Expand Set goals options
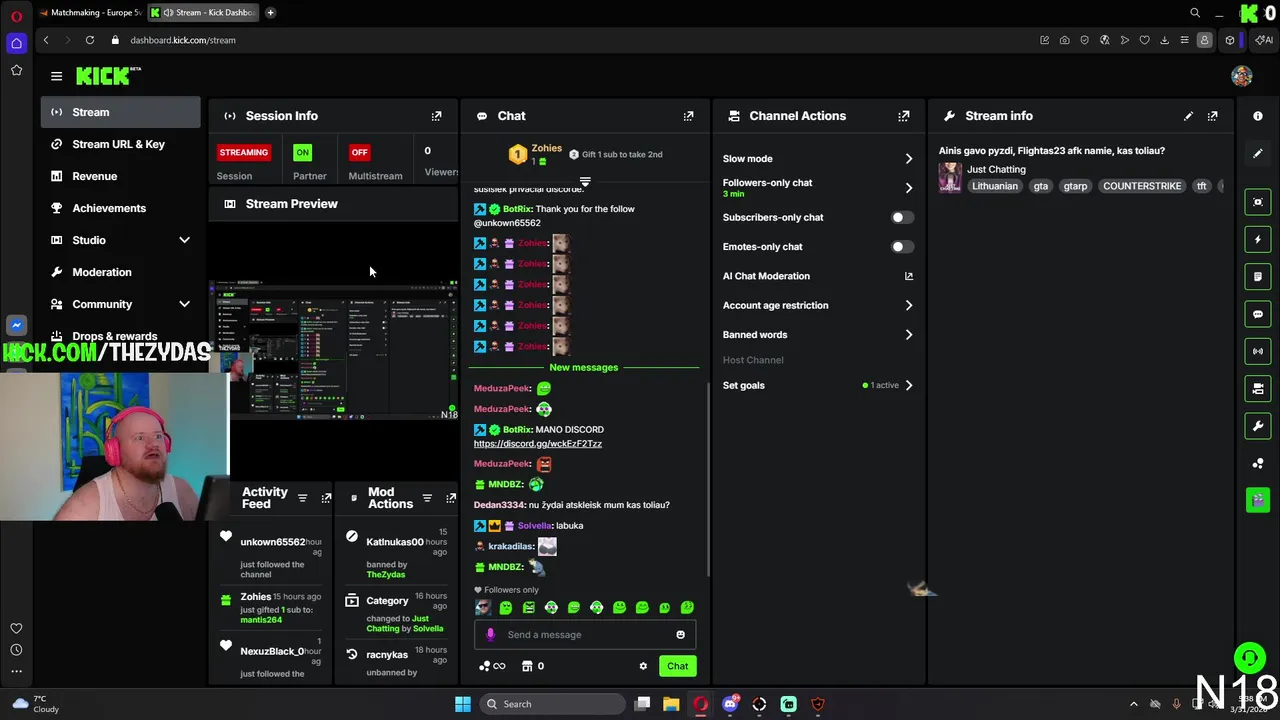 [x=908, y=385]
